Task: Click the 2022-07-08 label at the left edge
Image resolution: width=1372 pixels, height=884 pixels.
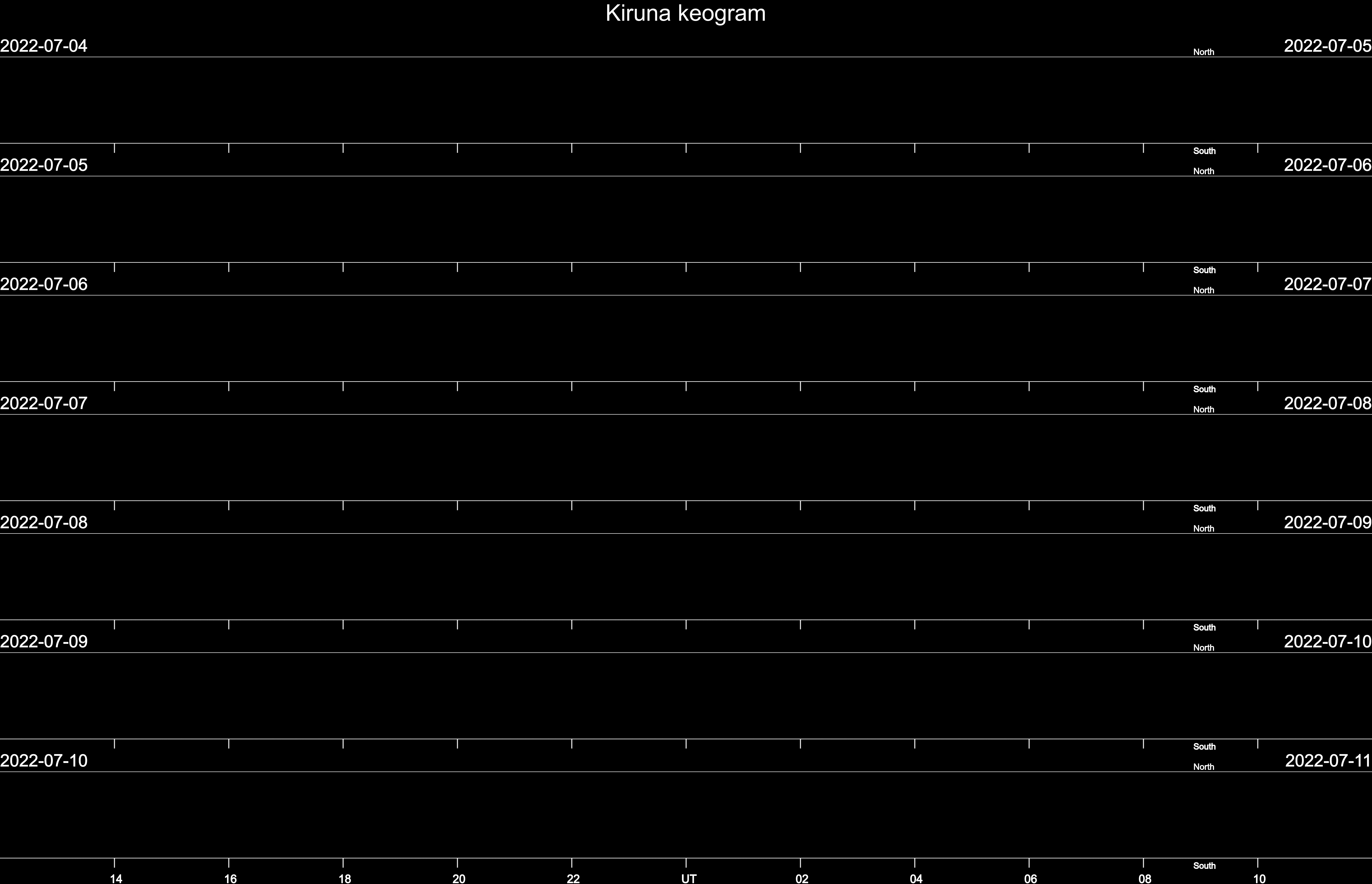Action: [44, 522]
